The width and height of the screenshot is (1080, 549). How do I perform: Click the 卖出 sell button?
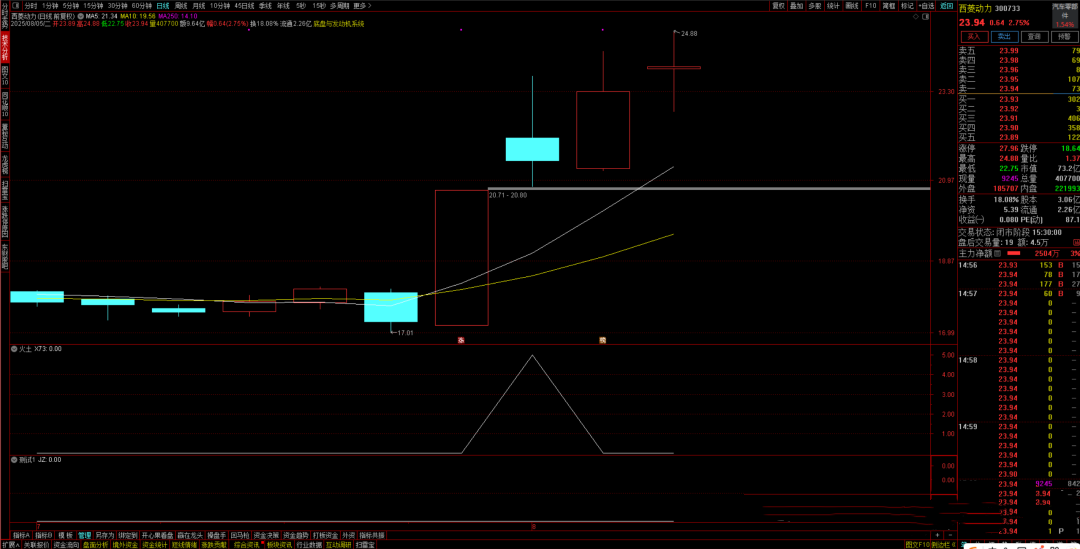point(1004,37)
